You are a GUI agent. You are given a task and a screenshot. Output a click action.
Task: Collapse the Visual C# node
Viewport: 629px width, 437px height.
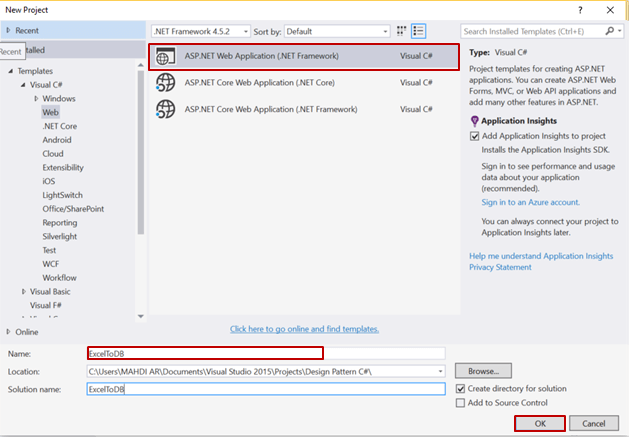point(23,85)
